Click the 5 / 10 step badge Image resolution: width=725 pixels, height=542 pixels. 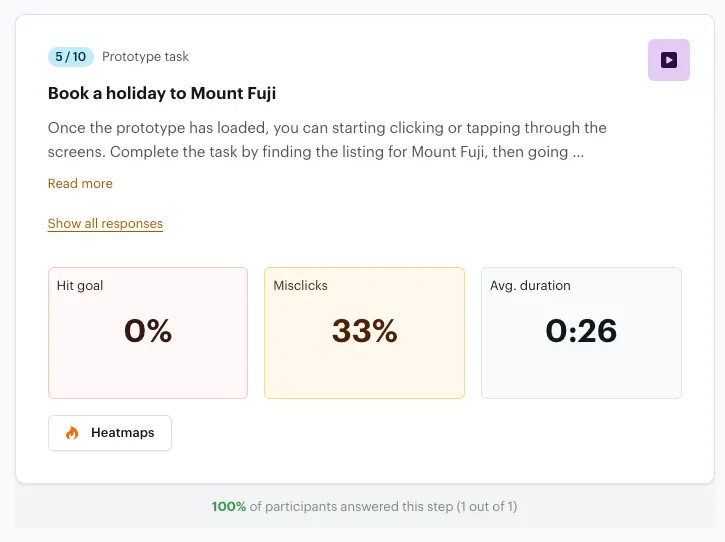(x=70, y=57)
